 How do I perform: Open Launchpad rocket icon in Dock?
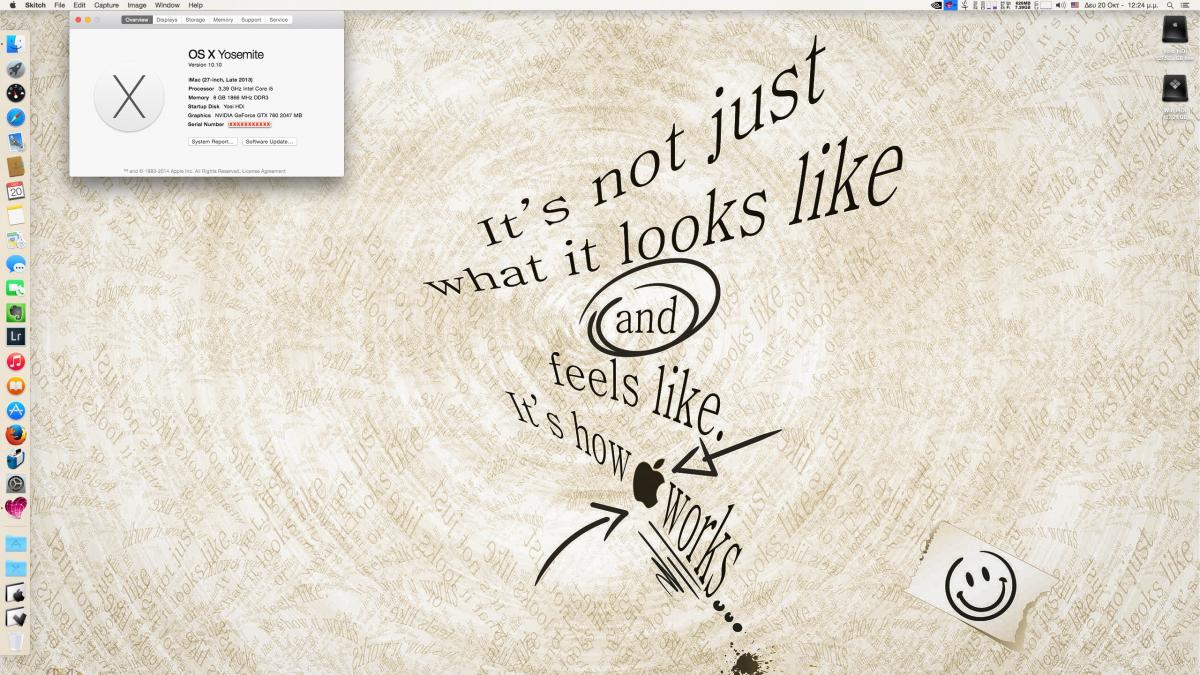point(15,69)
